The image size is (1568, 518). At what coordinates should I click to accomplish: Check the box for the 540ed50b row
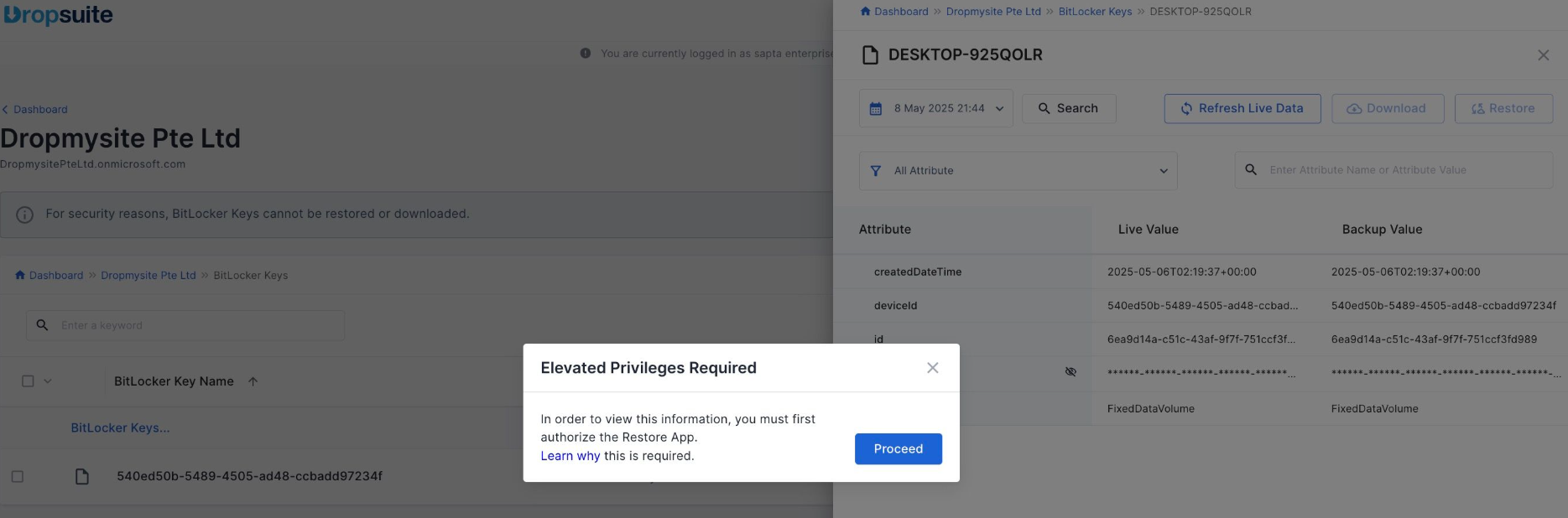click(x=18, y=476)
